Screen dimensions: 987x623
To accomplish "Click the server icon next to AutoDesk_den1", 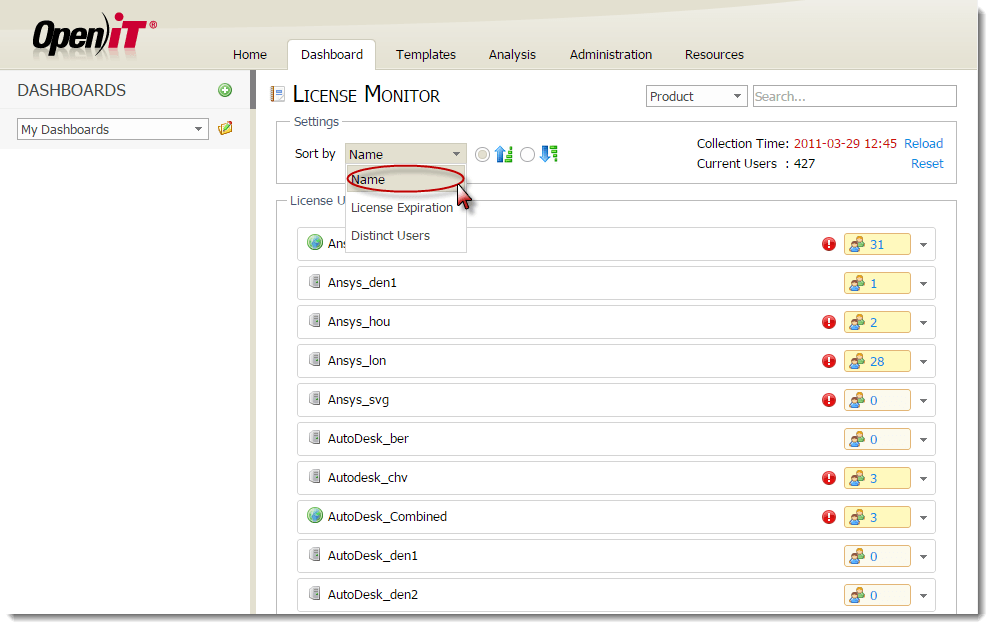I will [315, 554].
